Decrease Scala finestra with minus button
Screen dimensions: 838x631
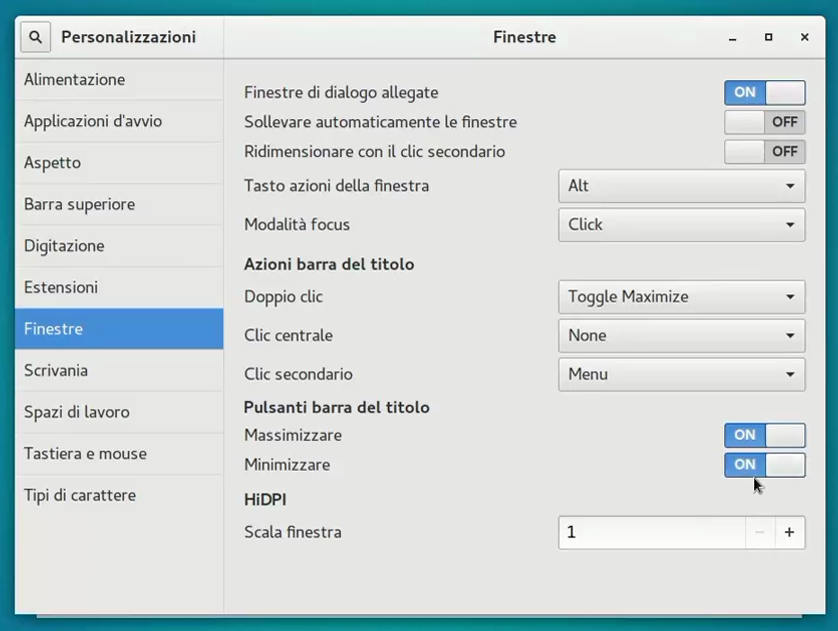(x=760, y=532)
